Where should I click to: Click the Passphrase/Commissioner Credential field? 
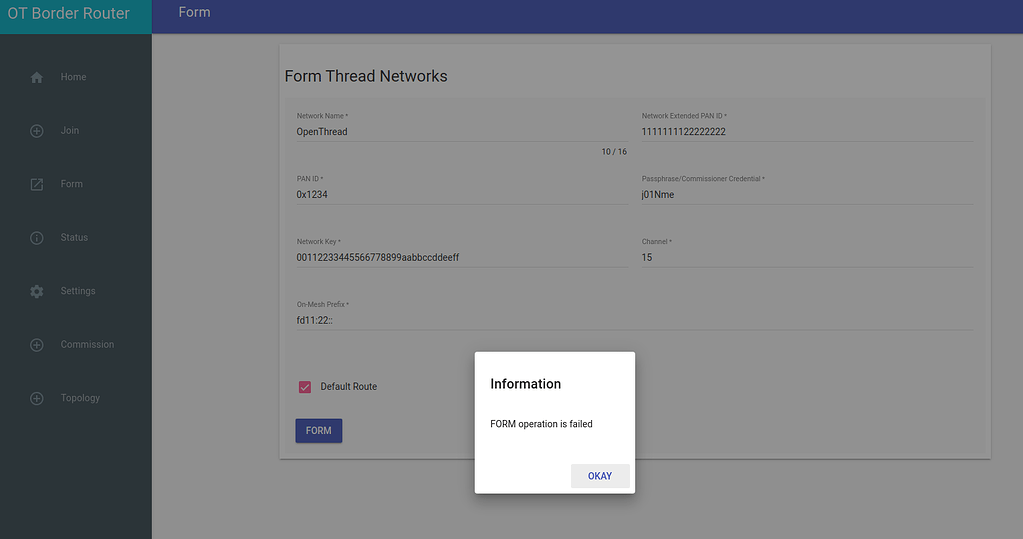(807, 194)
